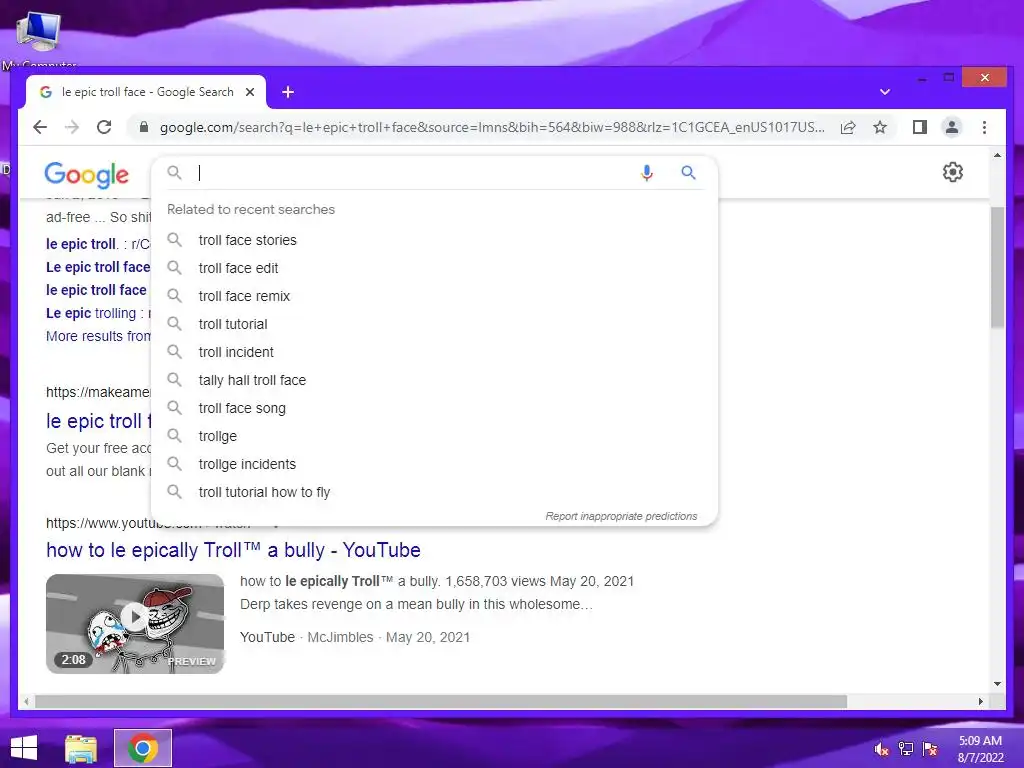Choose suggestion 'troll face song'
Screen dimensions: 1024x768
(x=434, y=408)
